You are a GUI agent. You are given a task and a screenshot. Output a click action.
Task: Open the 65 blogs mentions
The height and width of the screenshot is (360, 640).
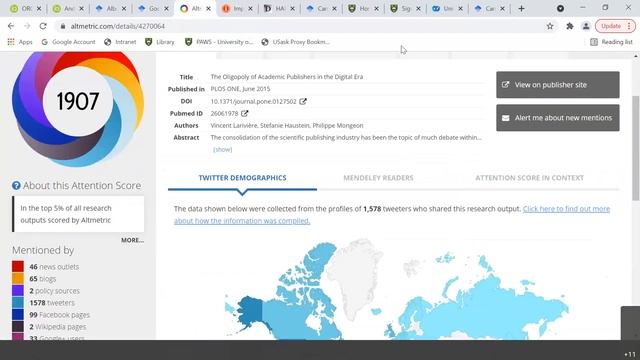[42, 279]
